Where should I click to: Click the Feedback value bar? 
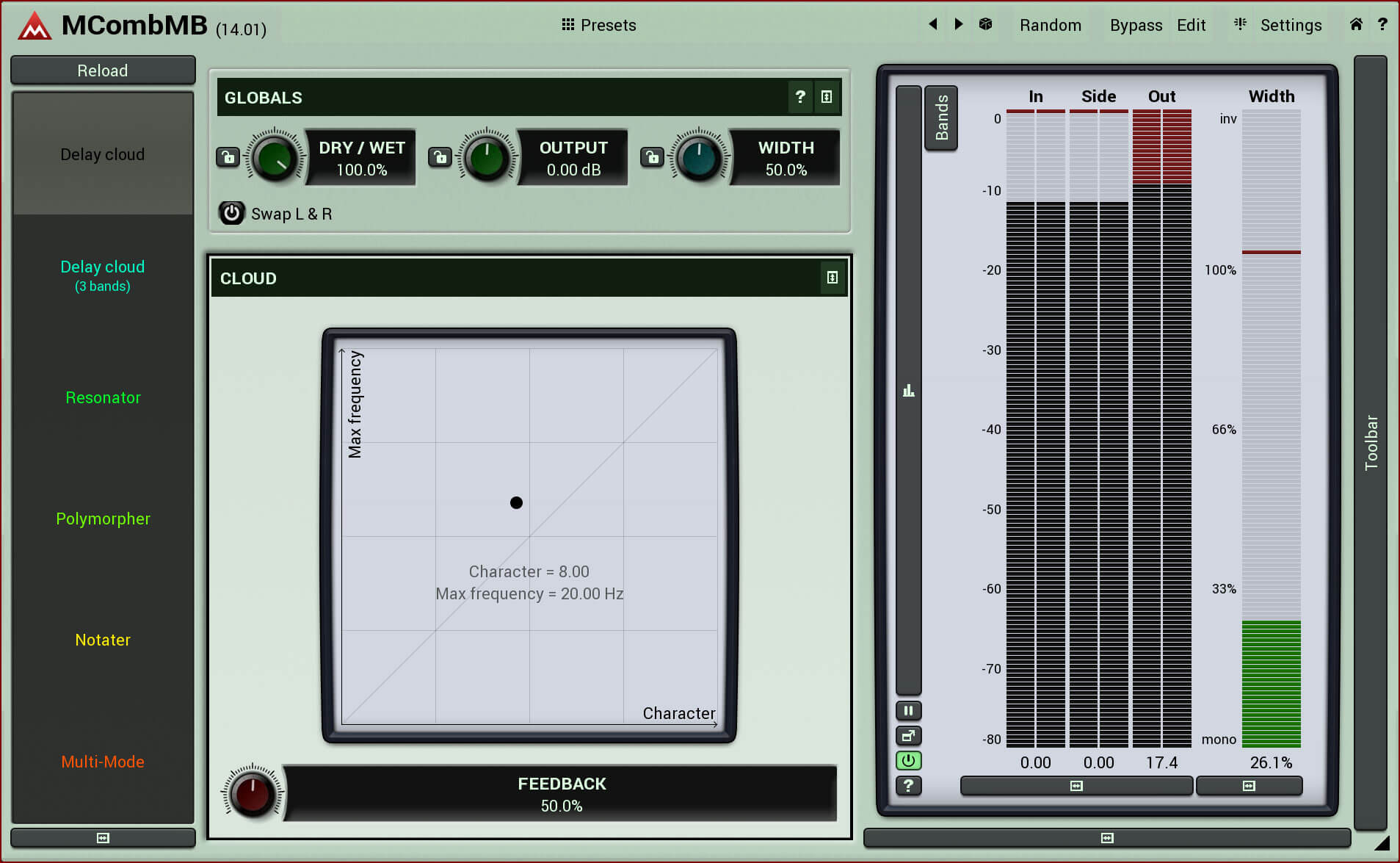click(562, 794)
